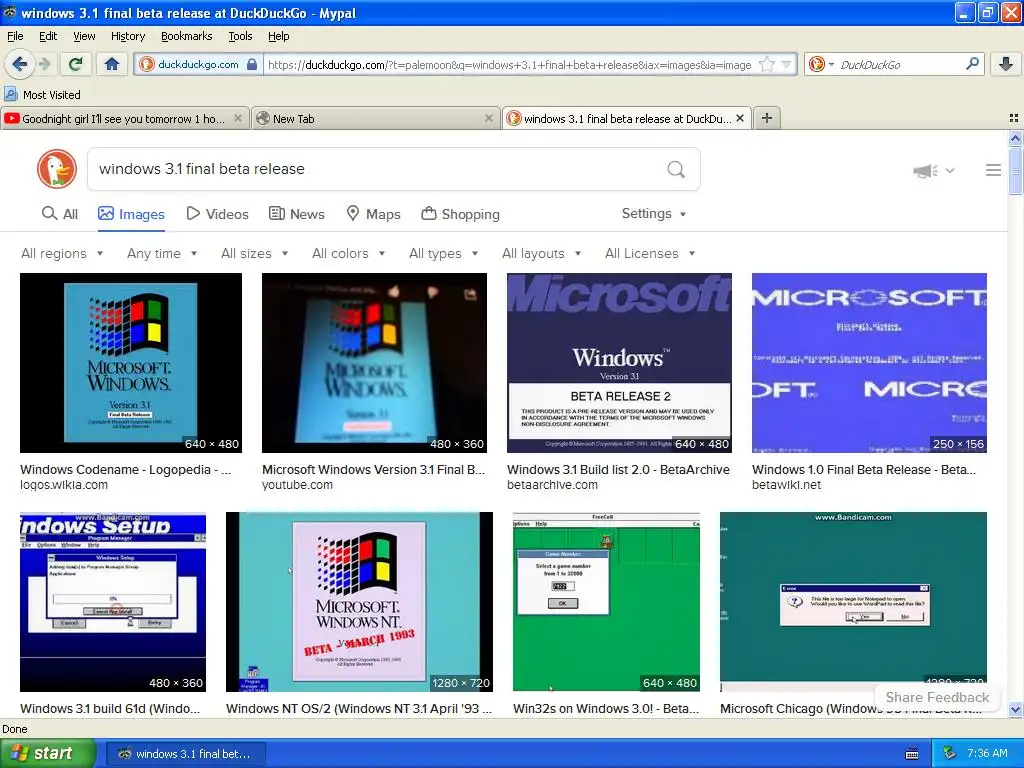Viewport: 1024px width, 768px height.
Task: Open the blurry YouTube Windows 3.1 thumbnail
Action: pyautogui.click(x=374, y=362)
